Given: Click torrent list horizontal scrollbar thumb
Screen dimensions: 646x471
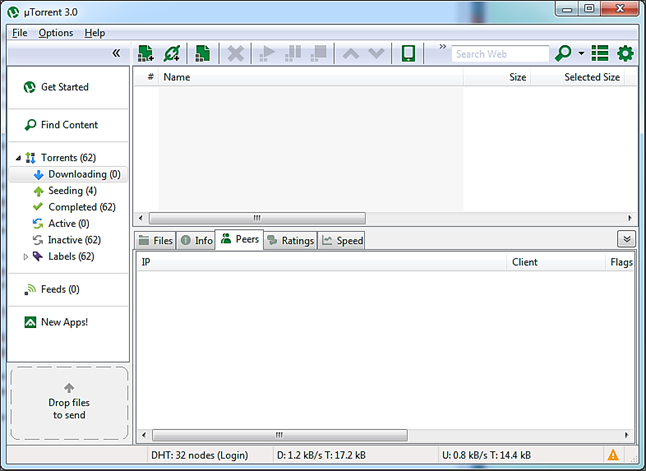Looking at the screenshot, I should click(x=257, y=218).
